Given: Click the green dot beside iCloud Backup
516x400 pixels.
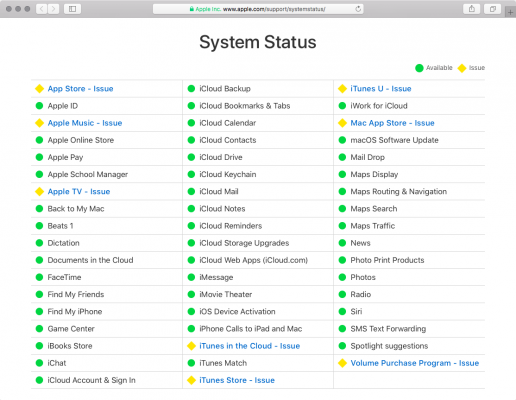Looking at the screenshot, I should coord(191,89).
